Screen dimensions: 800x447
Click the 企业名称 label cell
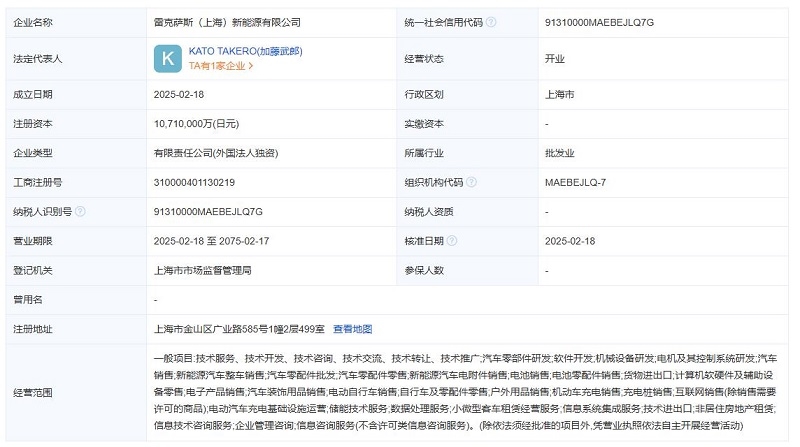tap(76, 22)
